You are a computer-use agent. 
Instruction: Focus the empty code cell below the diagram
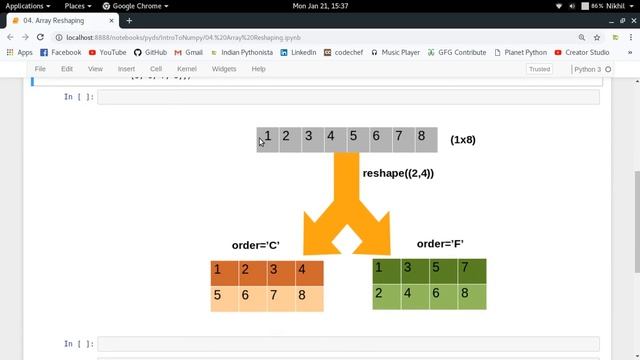(x=349, y=344)
